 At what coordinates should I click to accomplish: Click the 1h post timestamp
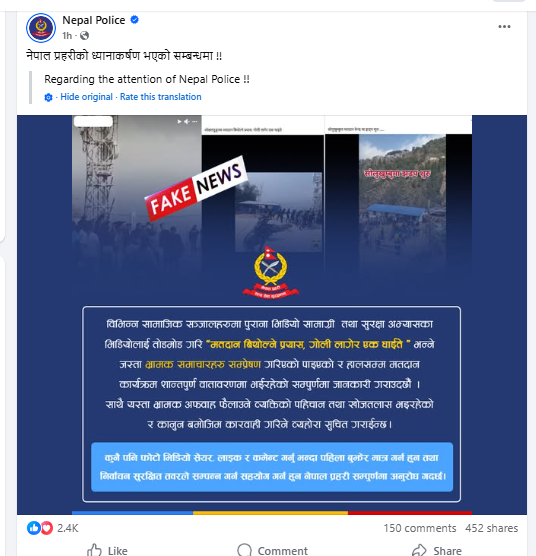click(67, 35)
